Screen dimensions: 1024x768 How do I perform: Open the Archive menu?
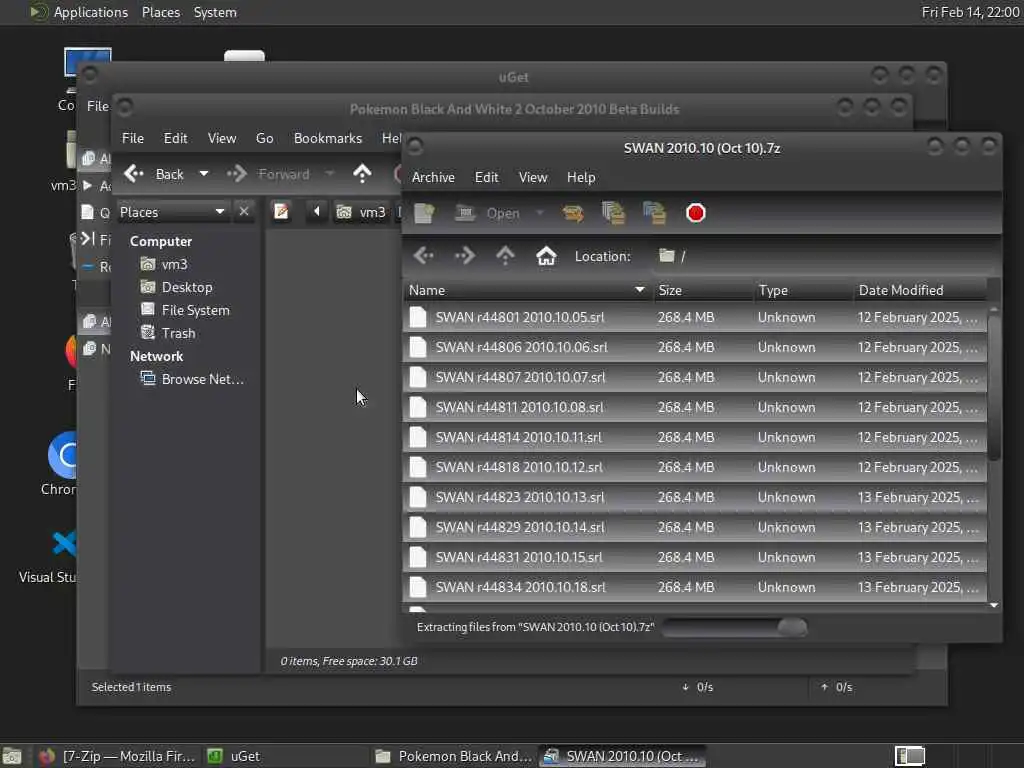pyautogui.click(x=433, y=177)
